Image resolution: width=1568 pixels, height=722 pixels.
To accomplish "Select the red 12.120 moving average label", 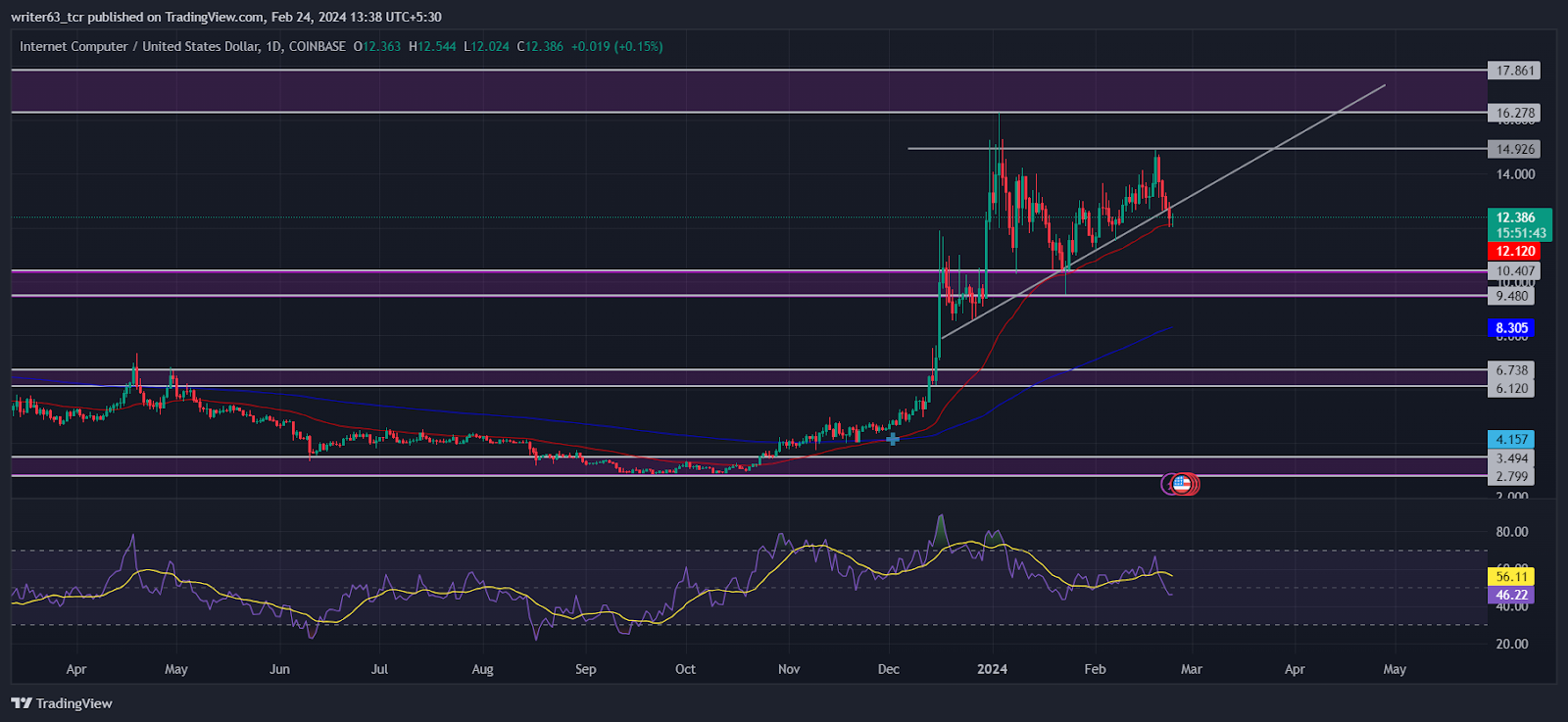I will pos(1515,252).
